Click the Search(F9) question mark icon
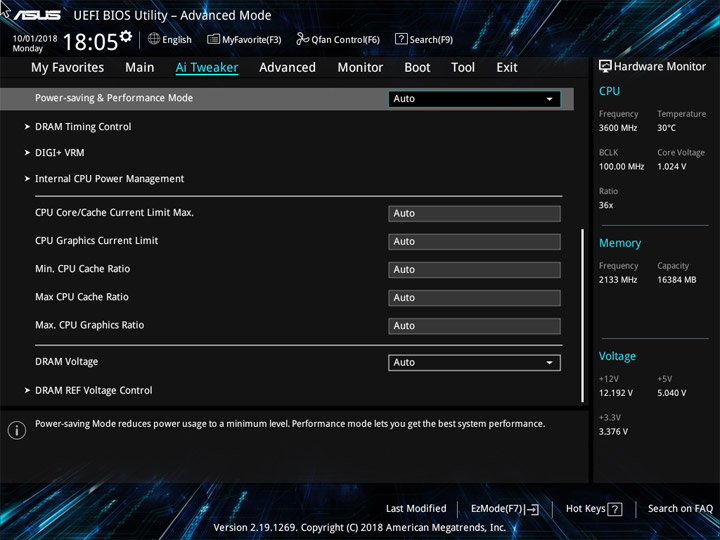The height and width of the screenshot is (540, 720). (401, 39)
